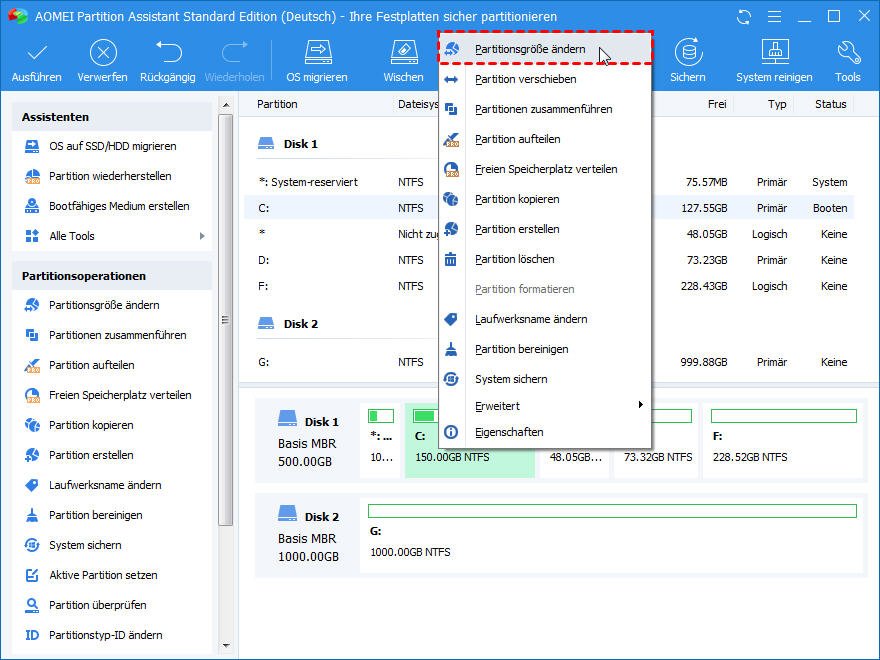
Task: Click the Verwerfen toolbar icon
Action: (103, 53)
